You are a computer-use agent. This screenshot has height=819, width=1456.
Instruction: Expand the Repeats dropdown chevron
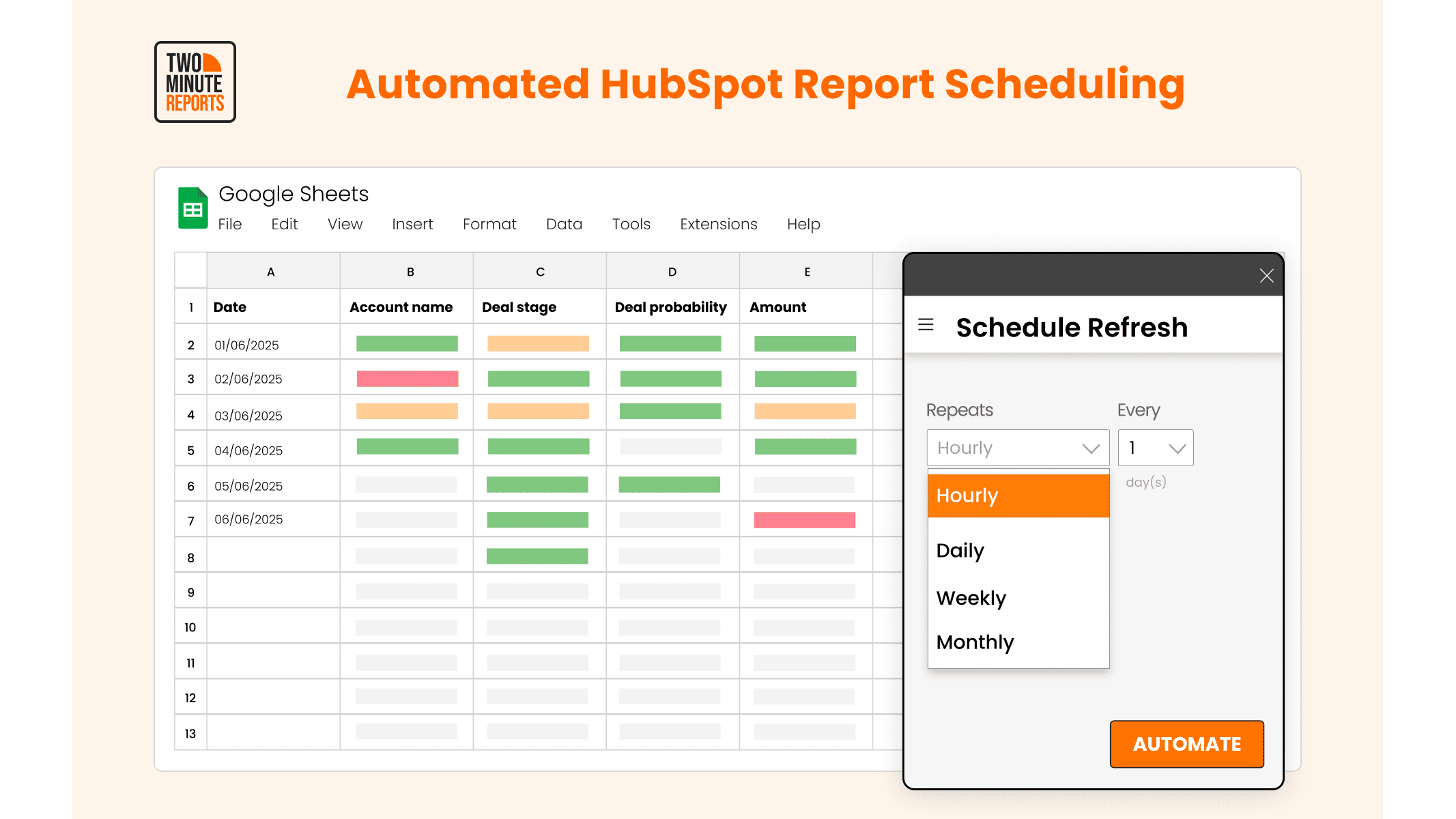click(x=1091, y=448)
